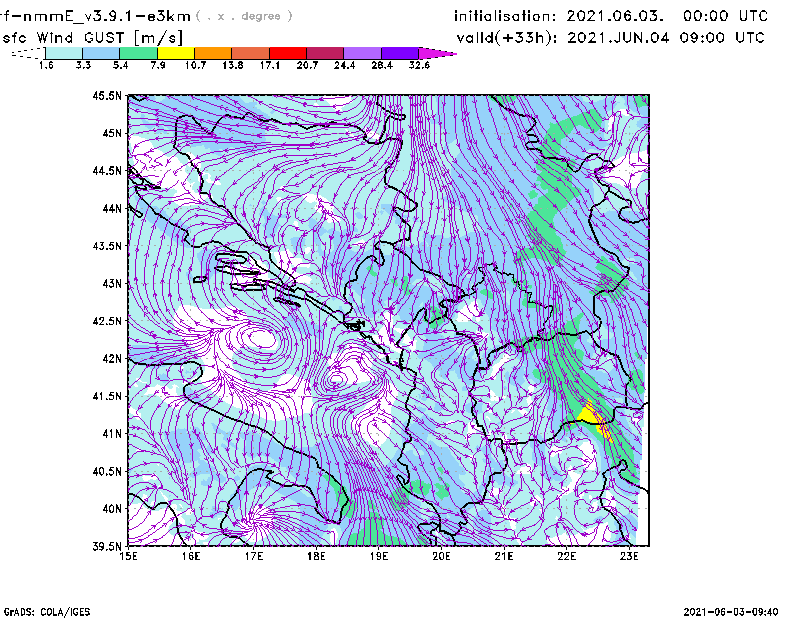
Task: Click the valid time '2021.JUN.04 09:00 UTC'
Action: pyautogui.click(x=666, y=38)
